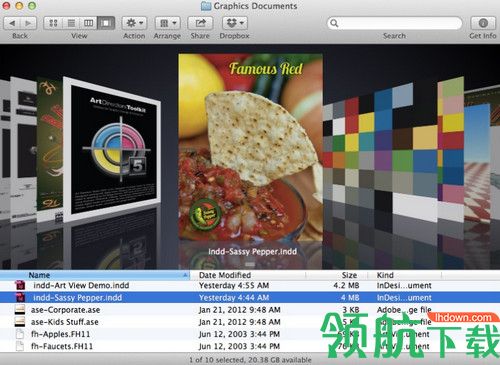Select the Famous Red salsa cover

[251, 147]
